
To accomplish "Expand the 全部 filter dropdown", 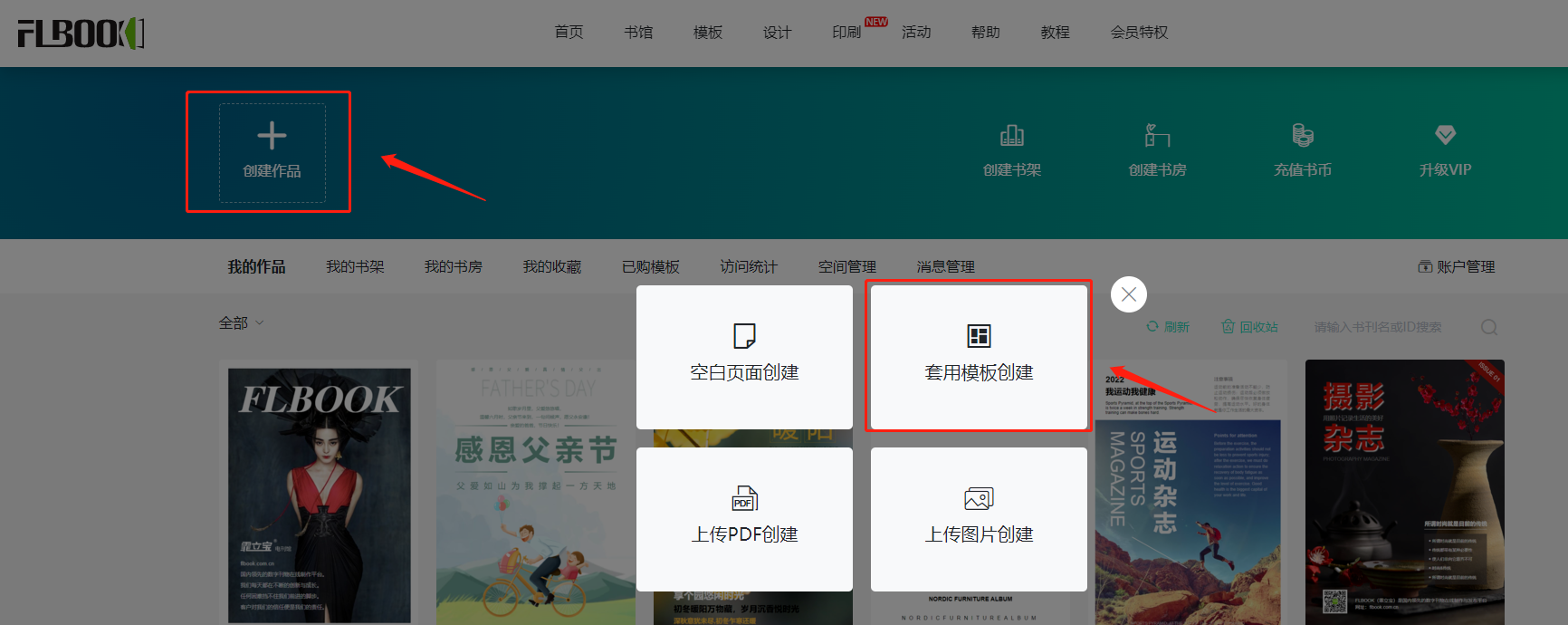I will click(x=241, y=322).
